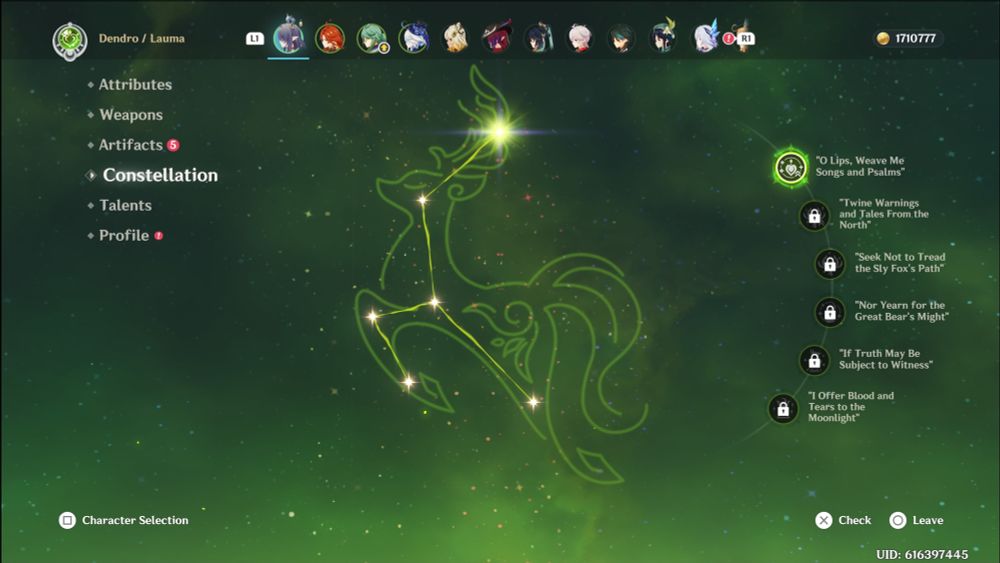The width and height of the screenshot is (1000, 563).
Task: Click the lock icon beside 'If Truth May Be'
Action: (x=814, y=360)
